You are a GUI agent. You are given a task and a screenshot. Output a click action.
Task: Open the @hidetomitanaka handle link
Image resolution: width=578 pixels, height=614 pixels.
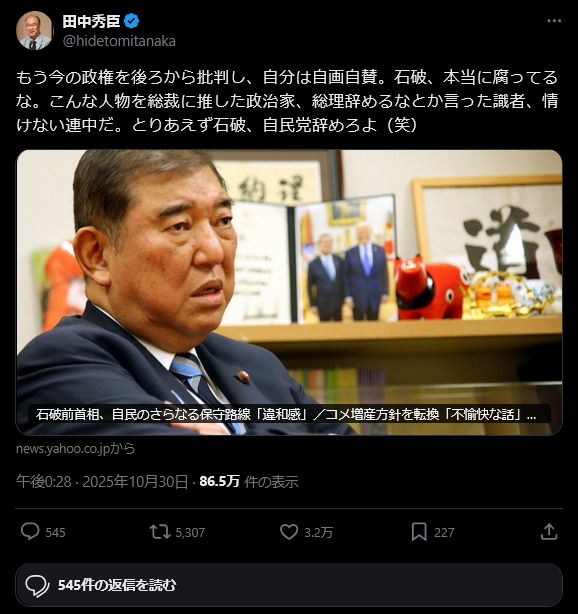point(119,41)
